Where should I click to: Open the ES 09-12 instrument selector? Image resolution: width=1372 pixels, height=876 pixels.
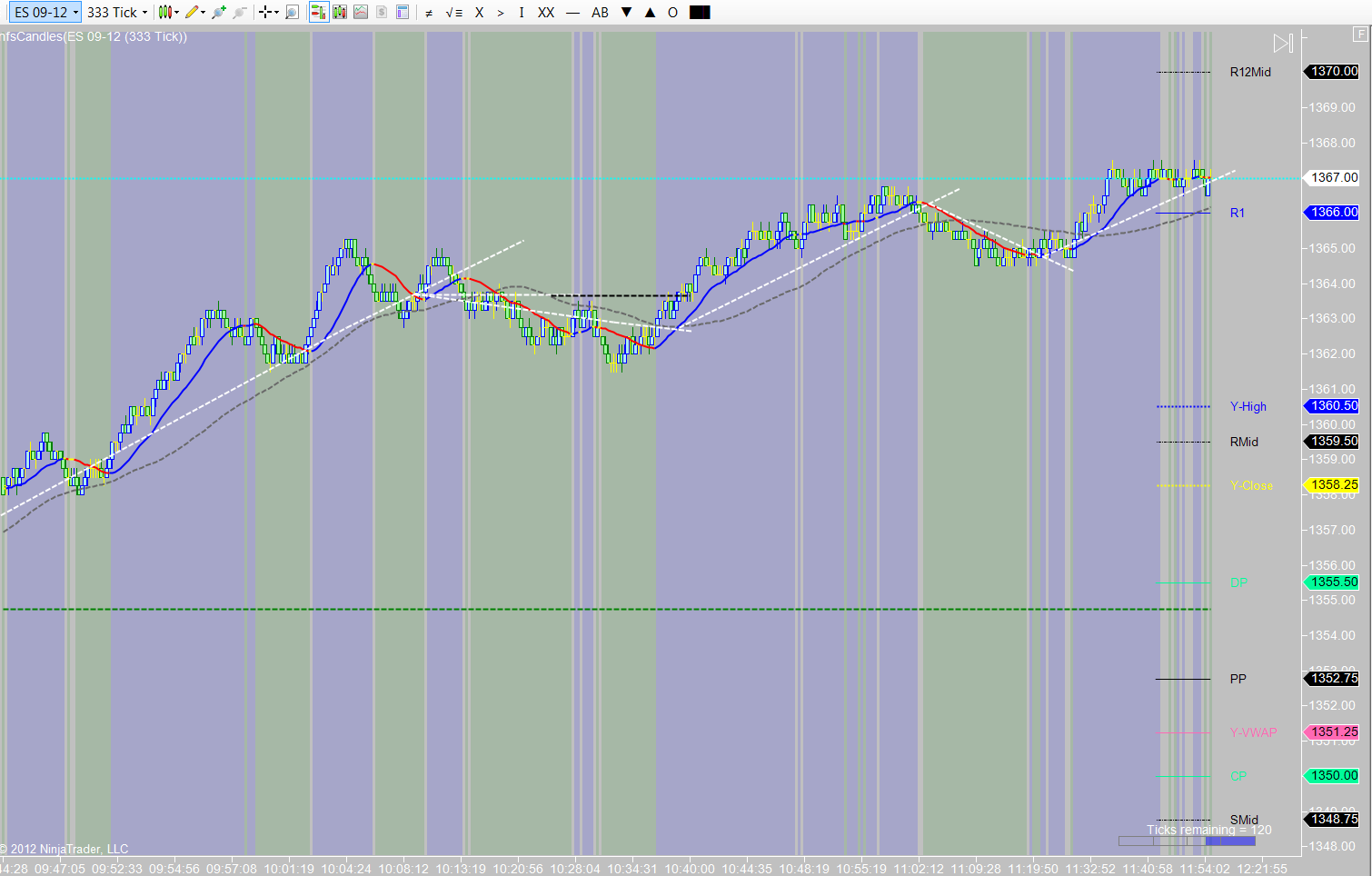[44, 13]
